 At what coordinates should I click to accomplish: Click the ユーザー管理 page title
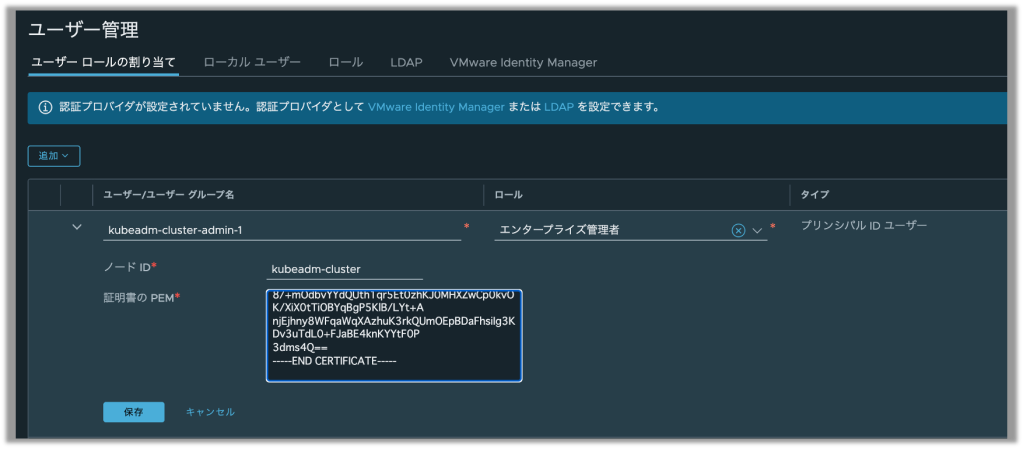[84, 29]
